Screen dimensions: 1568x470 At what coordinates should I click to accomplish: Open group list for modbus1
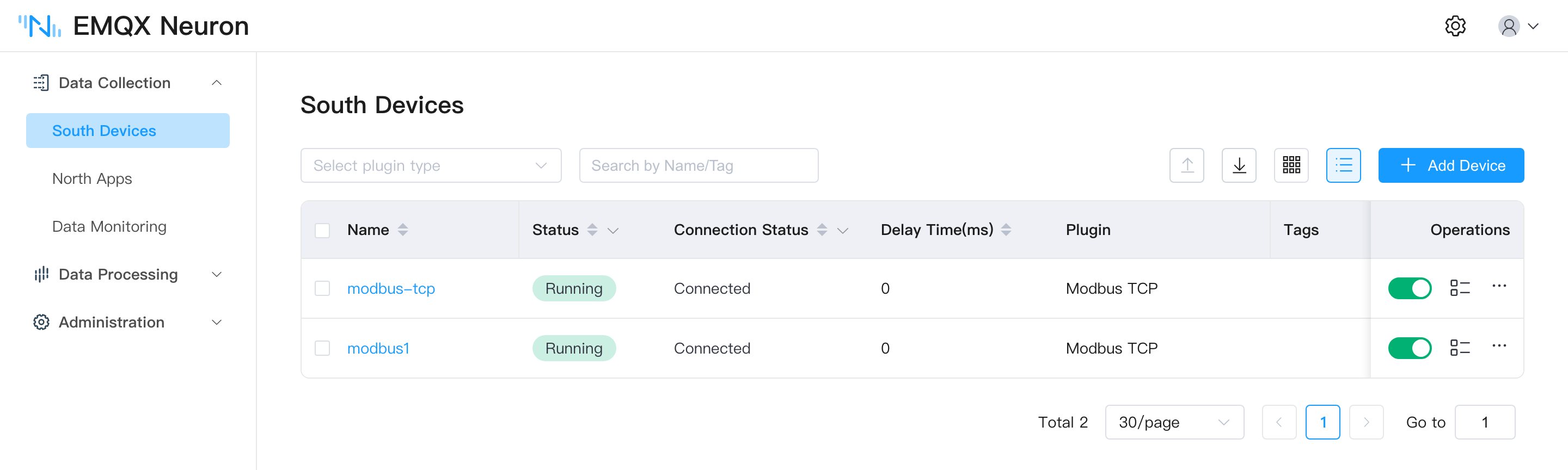click(x=1460, y=348)
